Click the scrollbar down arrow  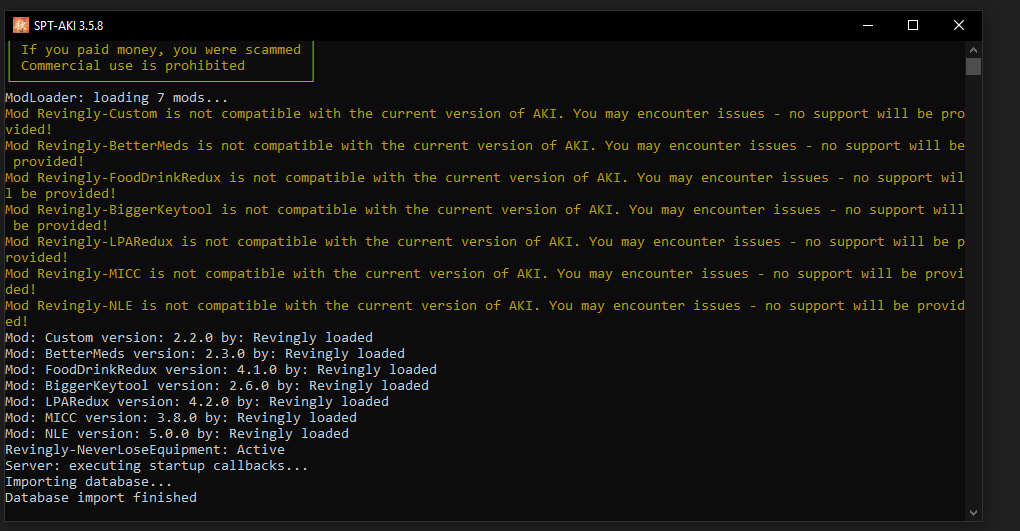coord(973,513)
